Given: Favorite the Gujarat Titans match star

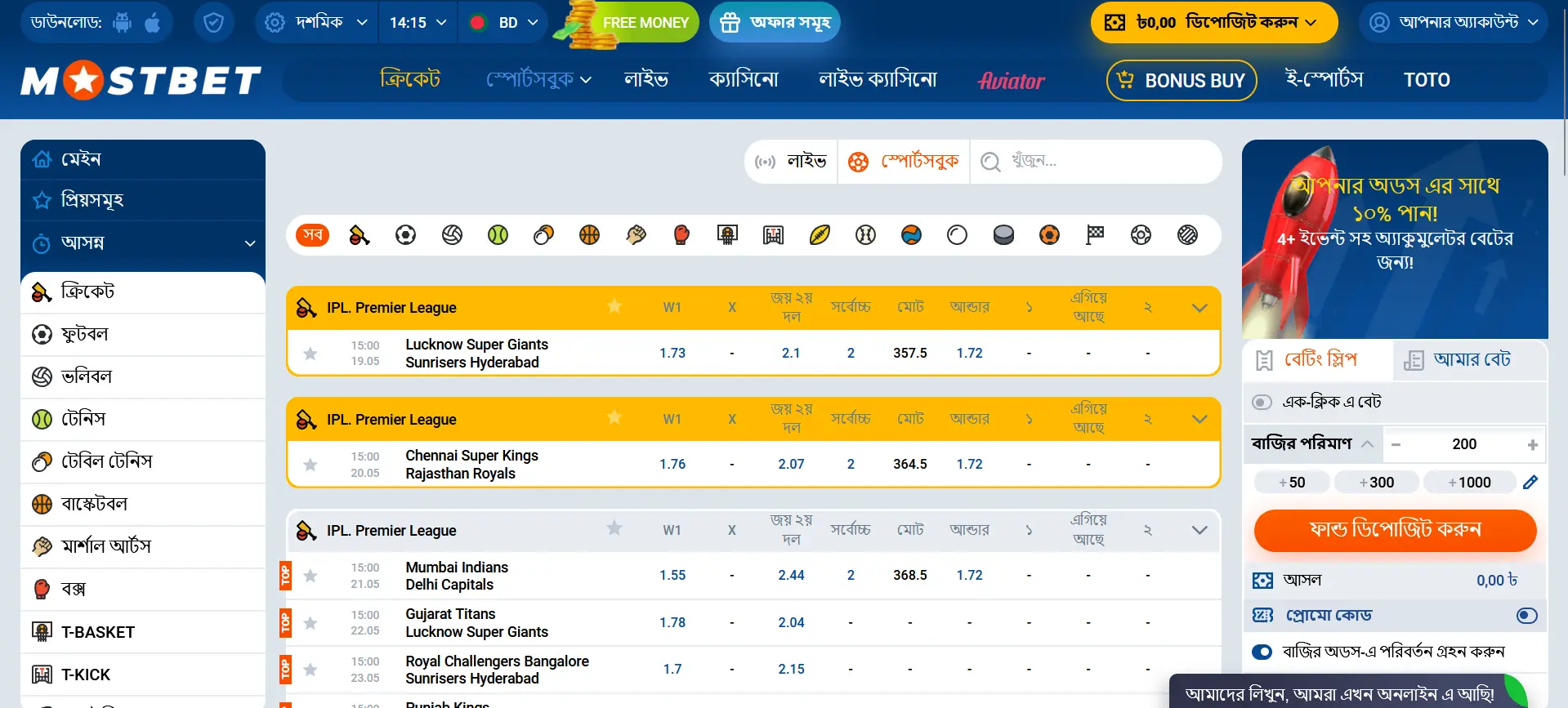Looking at the screenshot, I should point(310,623).
